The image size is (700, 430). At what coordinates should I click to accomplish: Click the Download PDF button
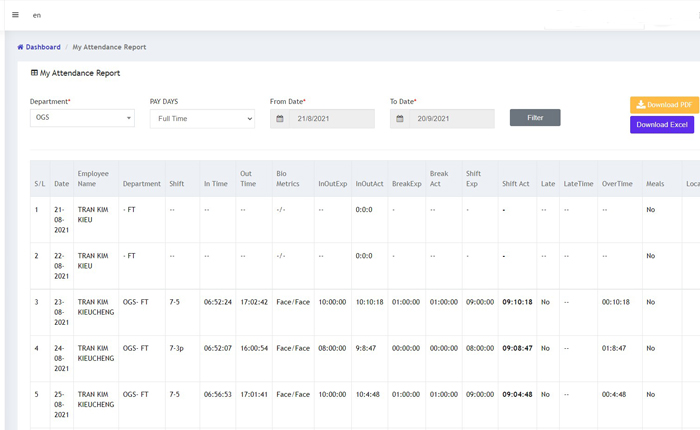[x=664, y=105]
